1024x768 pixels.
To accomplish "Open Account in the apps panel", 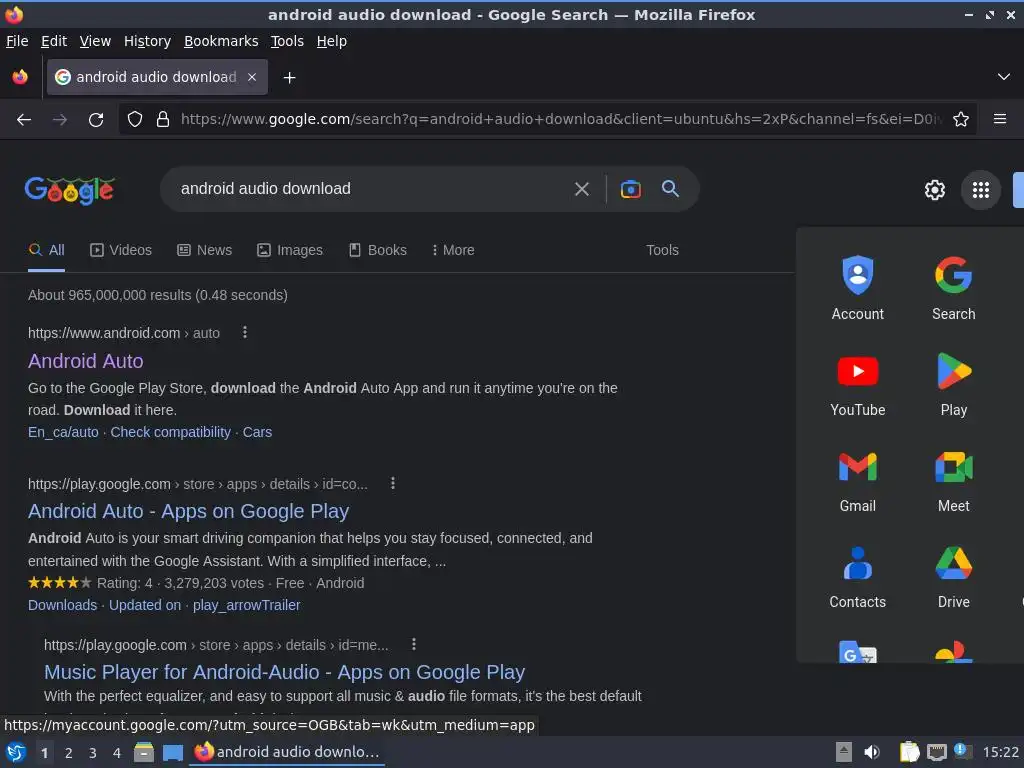I will point(857,288).
